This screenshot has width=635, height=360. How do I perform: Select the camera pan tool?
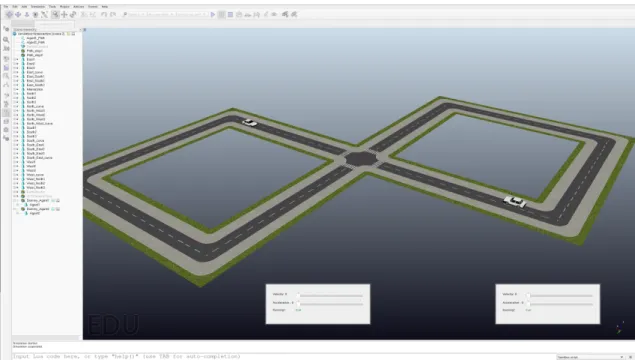[9, 15]
